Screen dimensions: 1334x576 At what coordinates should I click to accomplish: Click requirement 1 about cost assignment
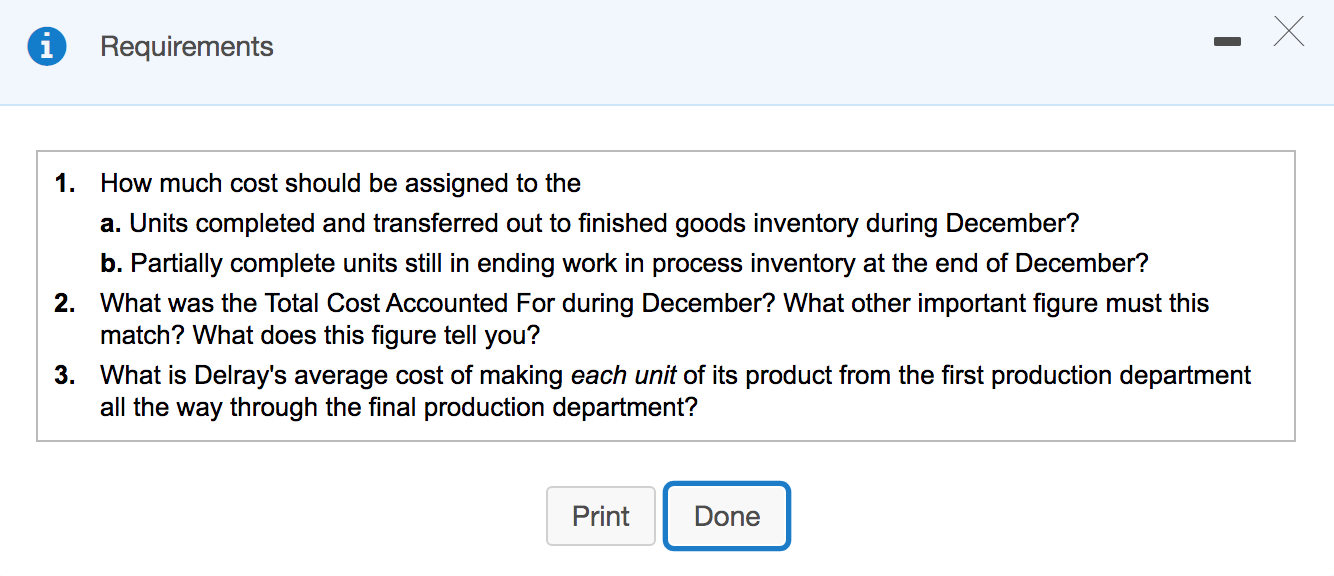[340, 183]
